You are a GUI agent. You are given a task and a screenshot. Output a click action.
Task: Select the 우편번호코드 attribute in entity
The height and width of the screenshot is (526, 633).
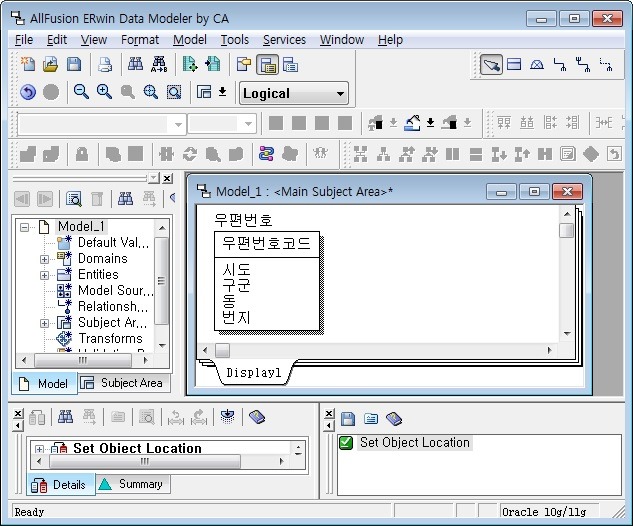click(x=266, y=243)
